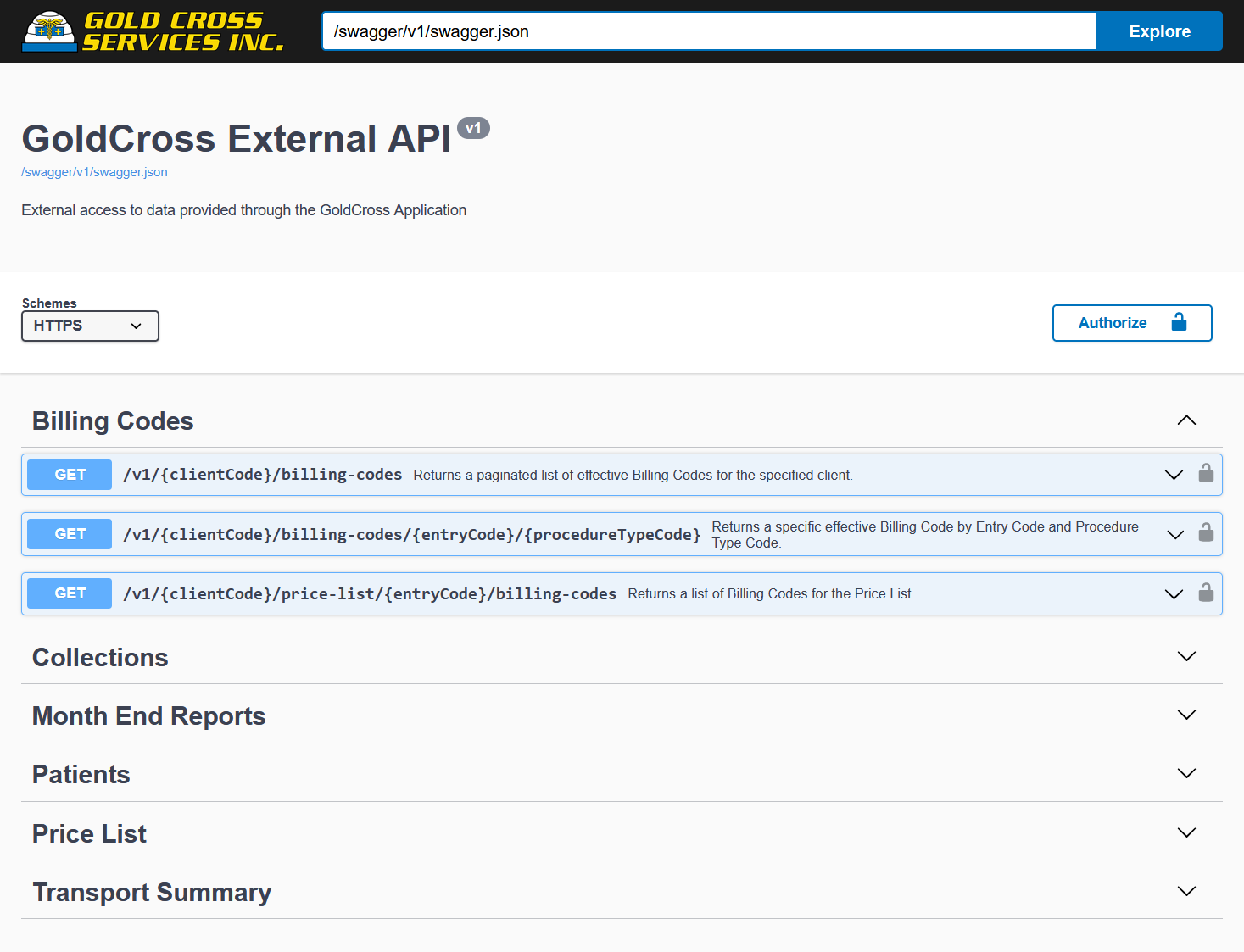
Task: Collapse the Billing Codes section
Action: [x=1186, y=420]
